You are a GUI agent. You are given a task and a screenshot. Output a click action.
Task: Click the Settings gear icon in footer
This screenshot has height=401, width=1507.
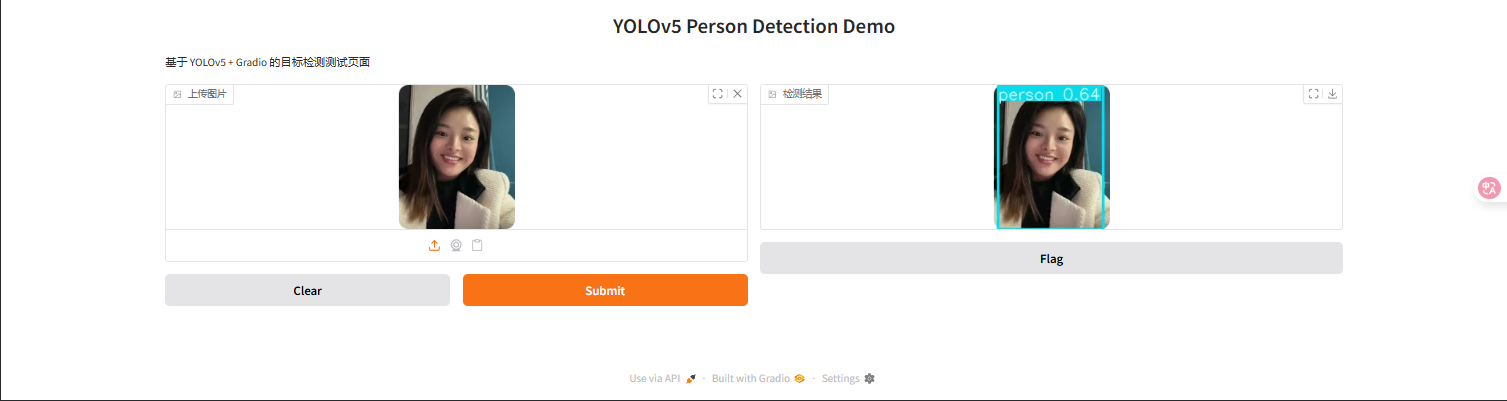coord(869,379)
